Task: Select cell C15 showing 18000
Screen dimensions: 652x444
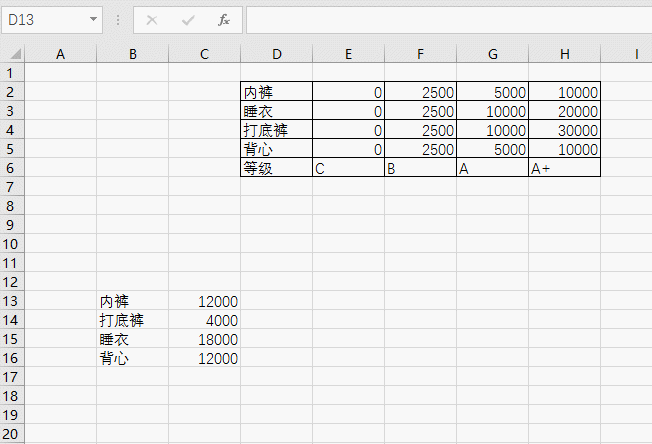Action: pos(205,339)
